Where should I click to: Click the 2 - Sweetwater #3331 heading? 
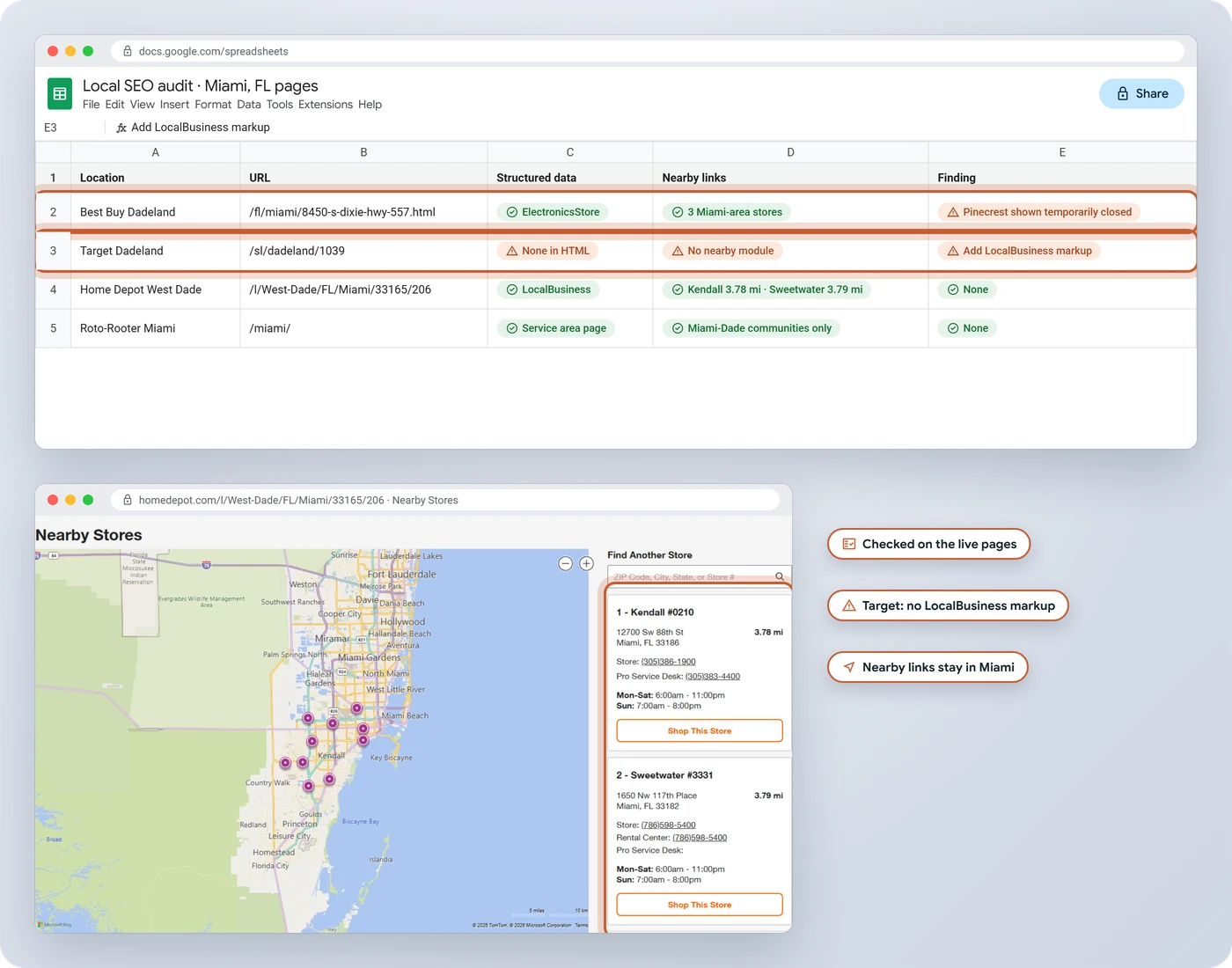[664, 775]
